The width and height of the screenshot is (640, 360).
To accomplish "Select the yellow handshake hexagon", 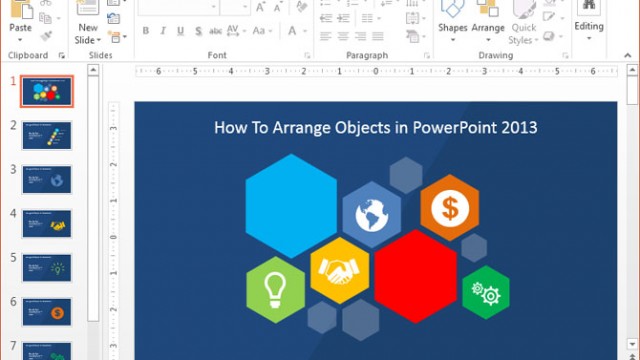I will tap(340, 271).
